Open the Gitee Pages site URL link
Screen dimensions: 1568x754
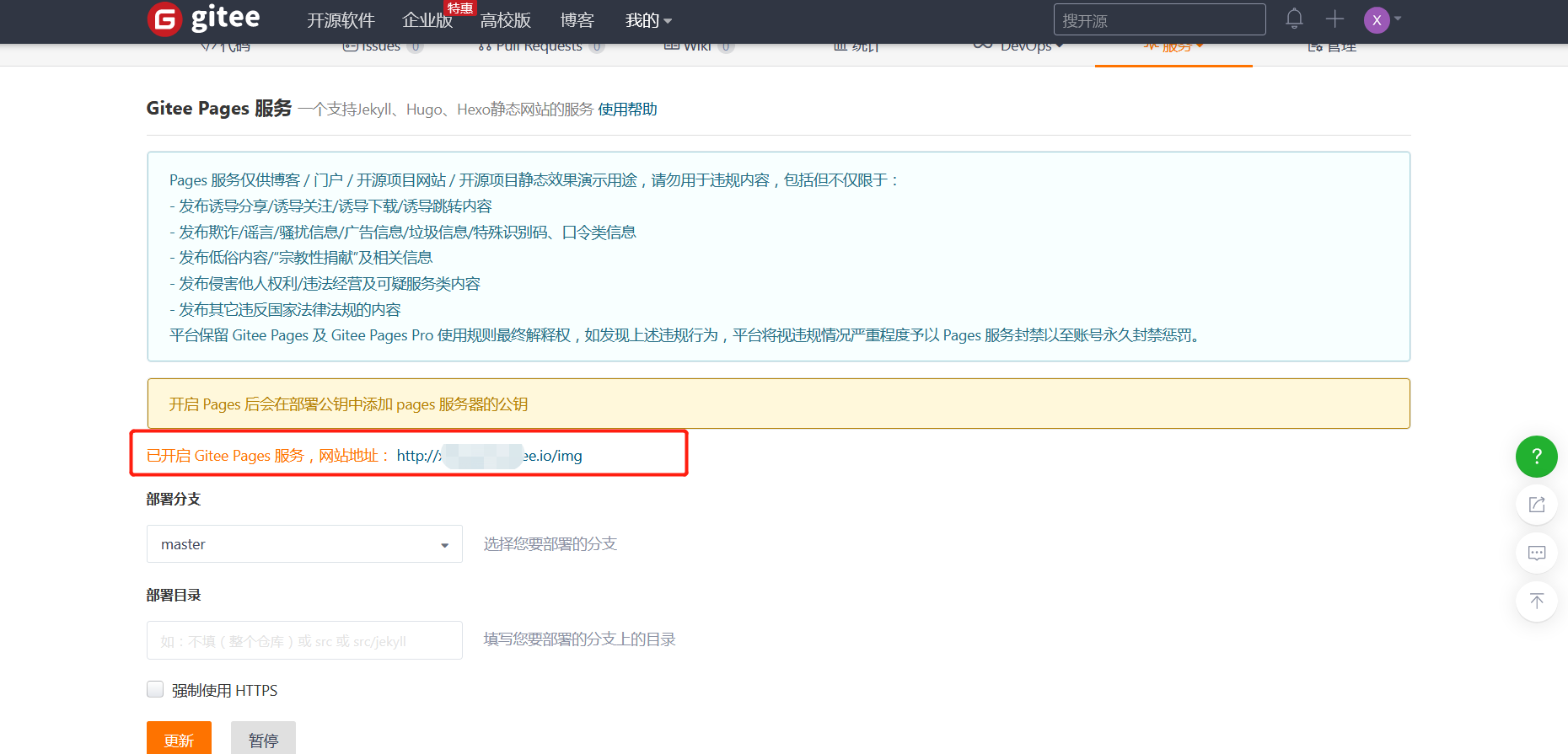pos(489,456)
